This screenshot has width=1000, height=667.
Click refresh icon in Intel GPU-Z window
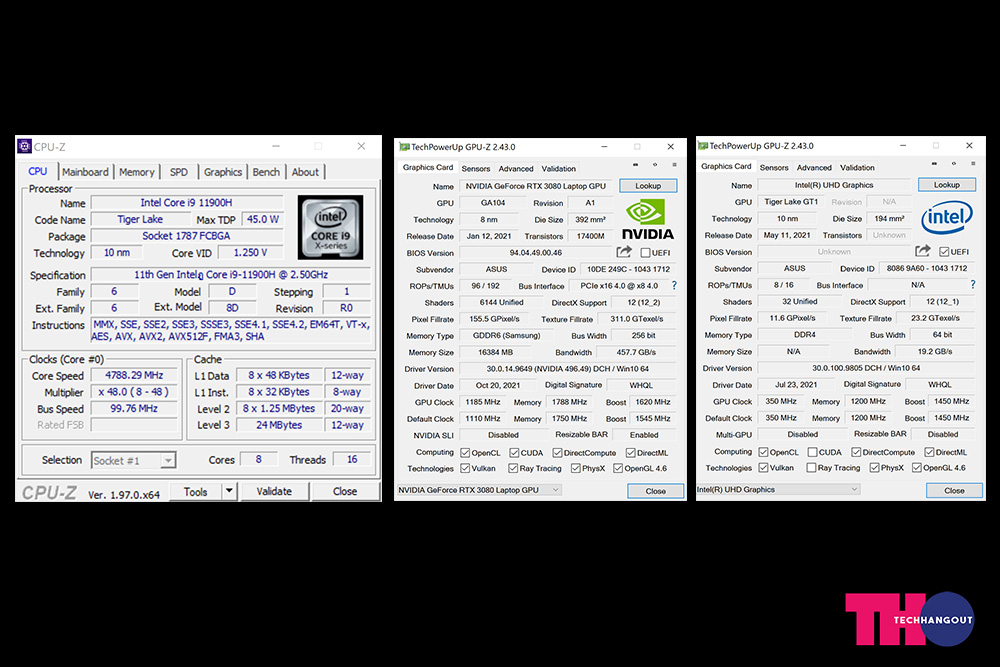coord(953,164)
